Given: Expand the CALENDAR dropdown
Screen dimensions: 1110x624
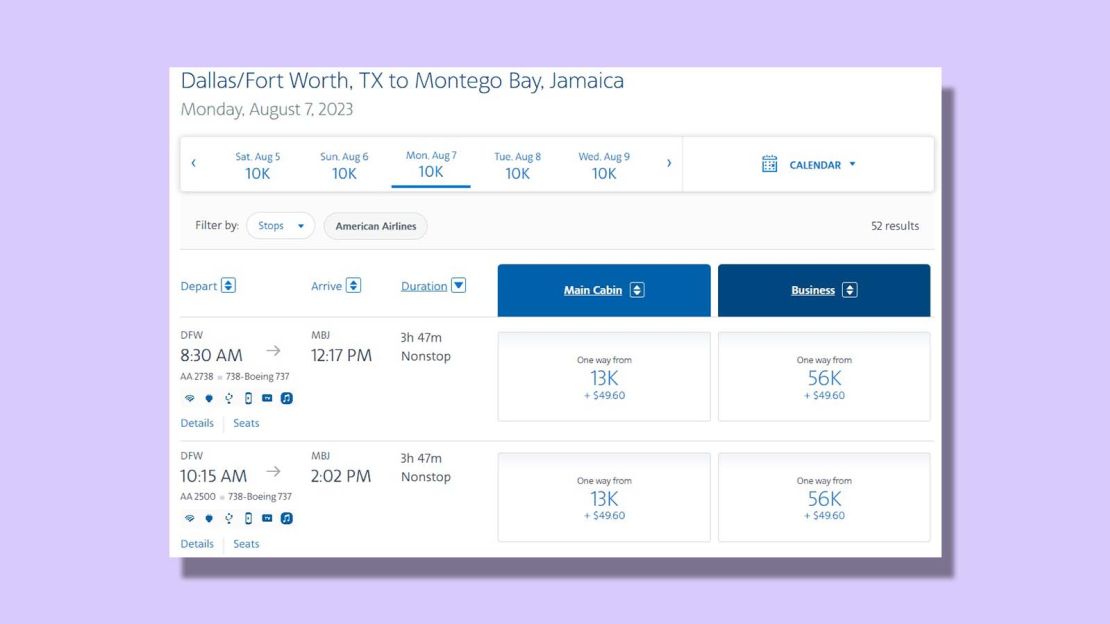Looking at the screenshot, I should tap(808, 164).
